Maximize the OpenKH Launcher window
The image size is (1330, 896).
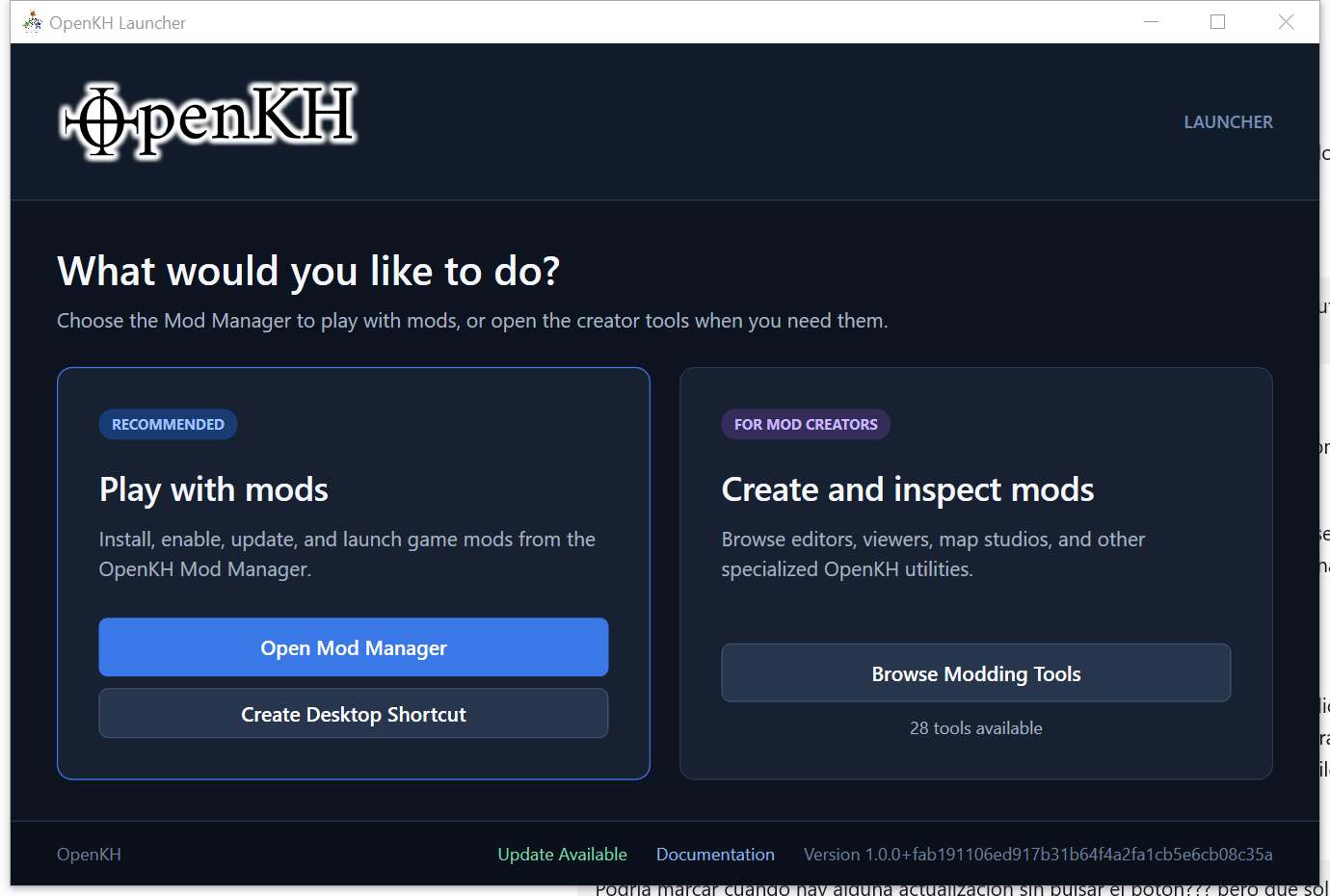tap(1218, 22)
